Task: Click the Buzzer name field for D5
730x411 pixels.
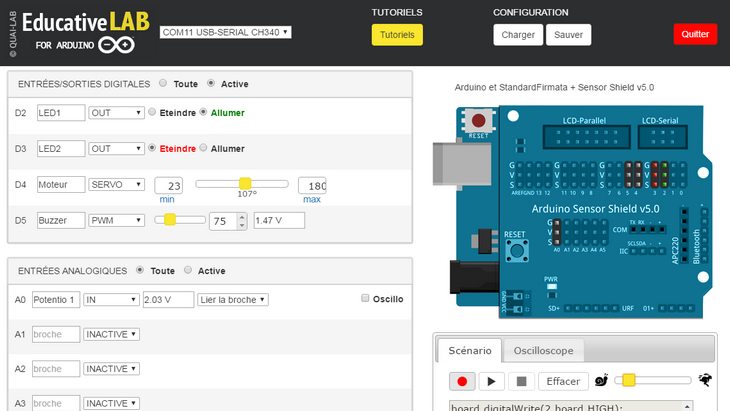Action: coord(61,220)
